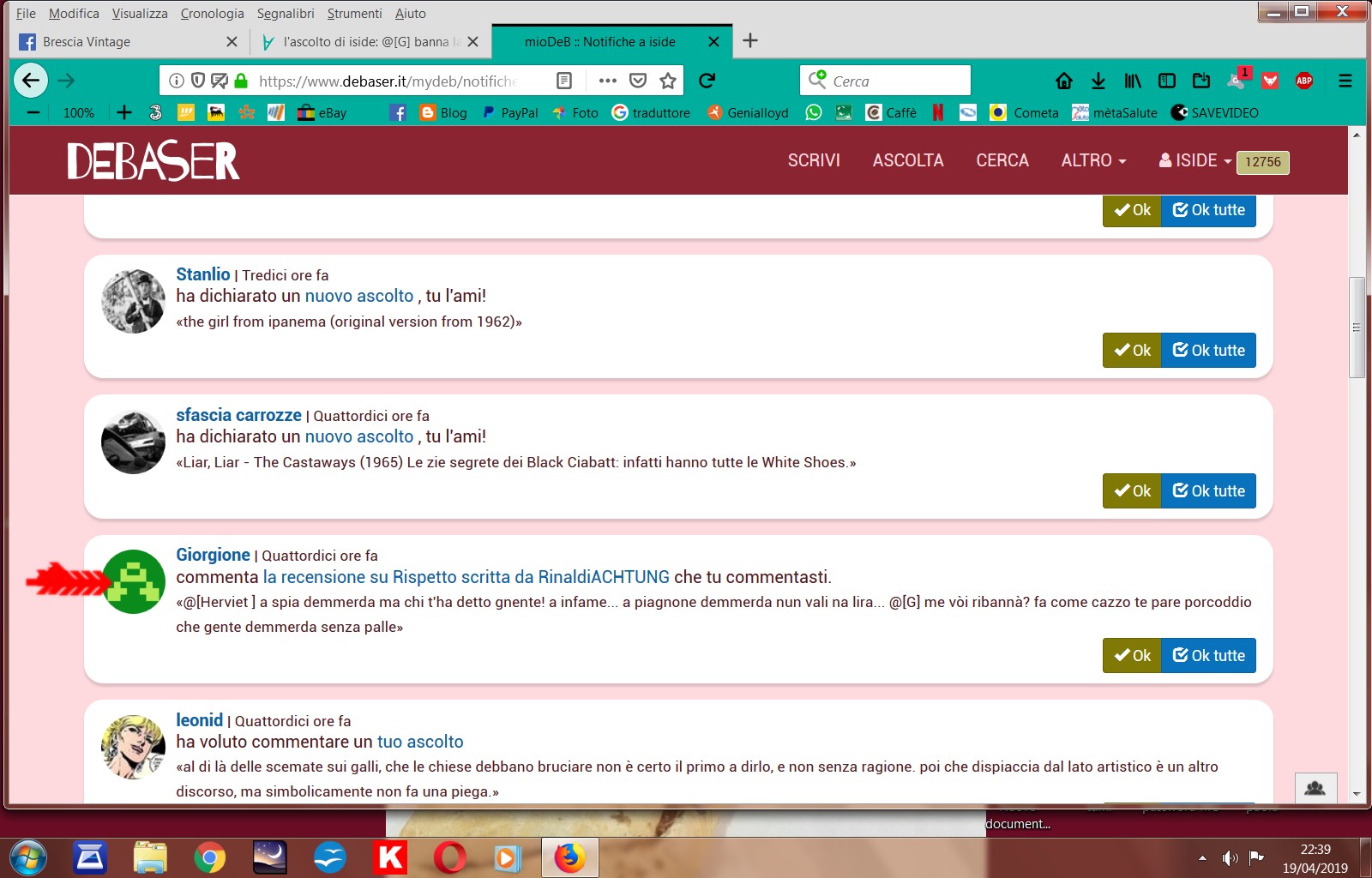Open the Giorgione profile link

pyautogui.click(x=213, y=555)
